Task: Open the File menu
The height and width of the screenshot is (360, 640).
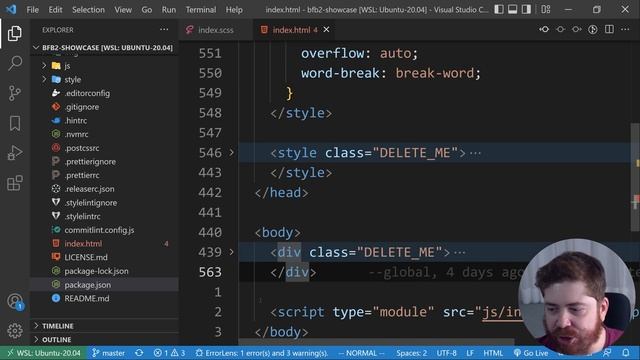Action: click(32, 10)
